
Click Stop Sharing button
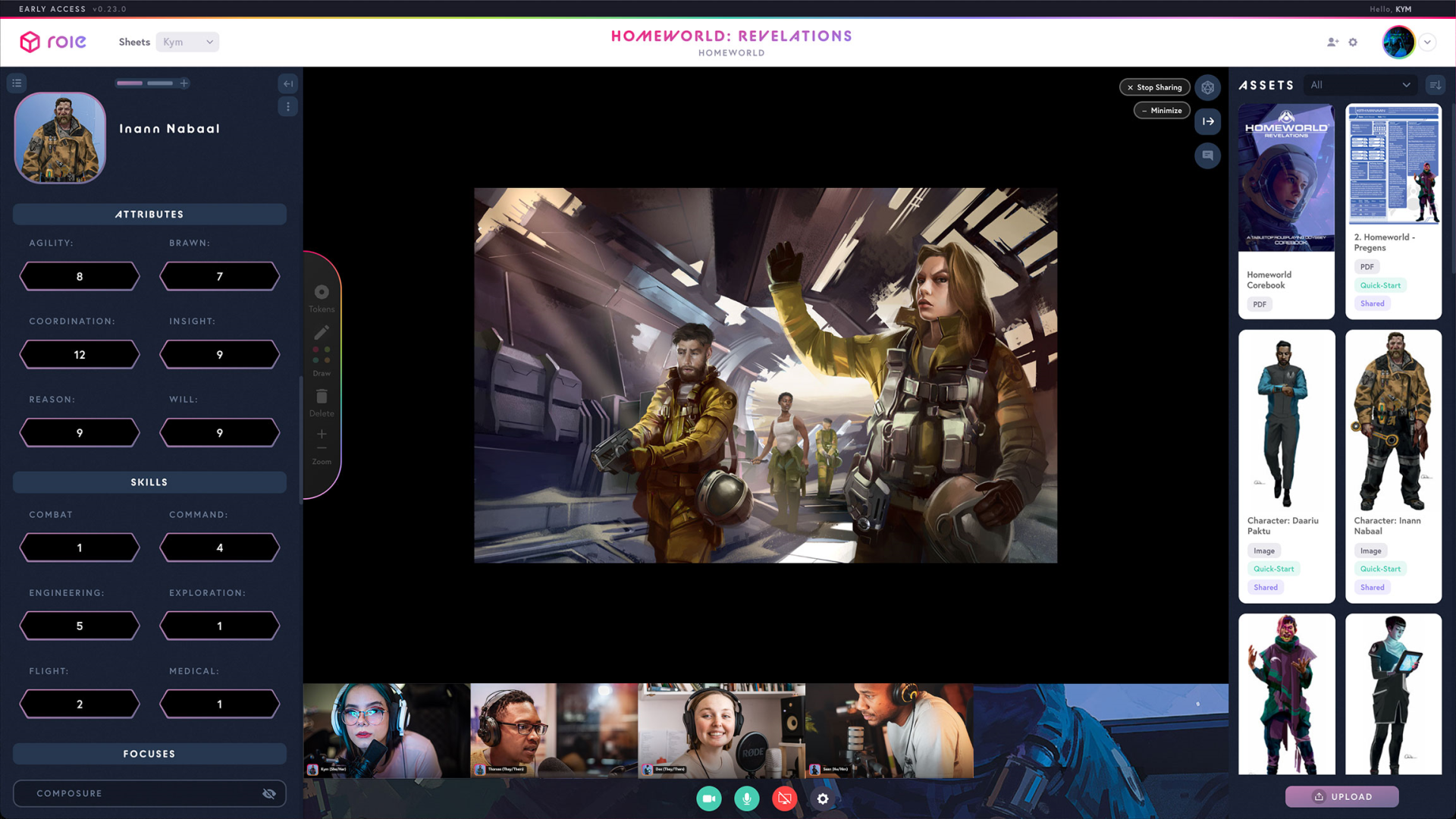[x=1155, y=88]
